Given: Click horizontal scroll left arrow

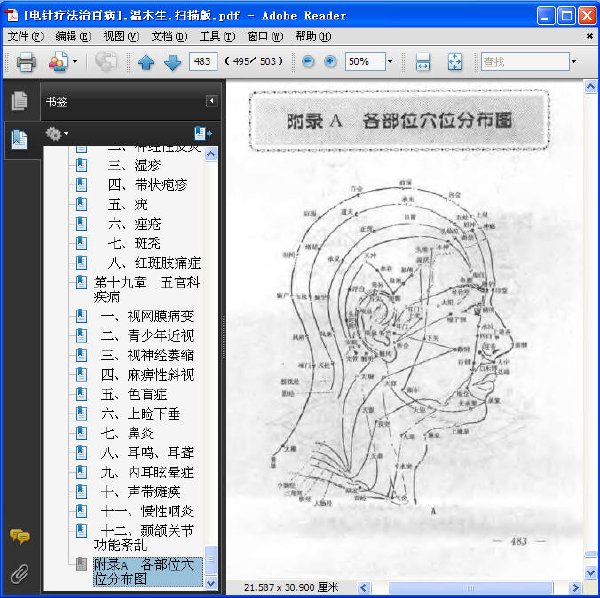Looking at the screenshot, I should pyautogui.click(x=364, y=587).
